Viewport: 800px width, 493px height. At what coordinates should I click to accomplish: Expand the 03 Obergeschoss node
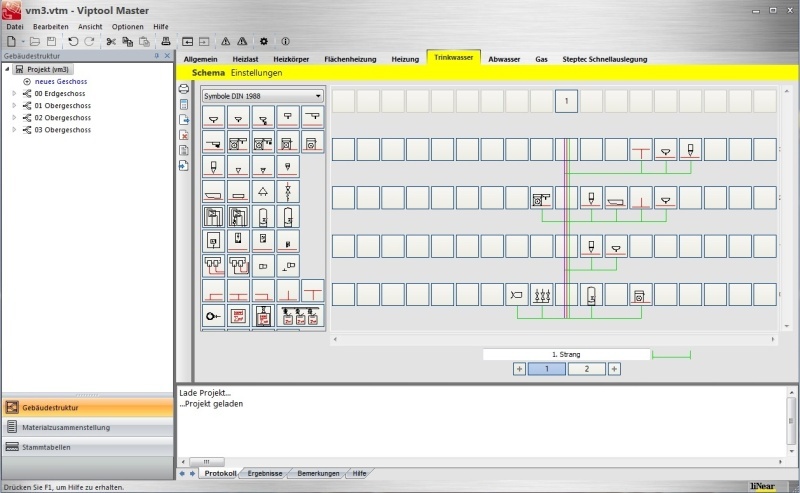click(14, 130)
